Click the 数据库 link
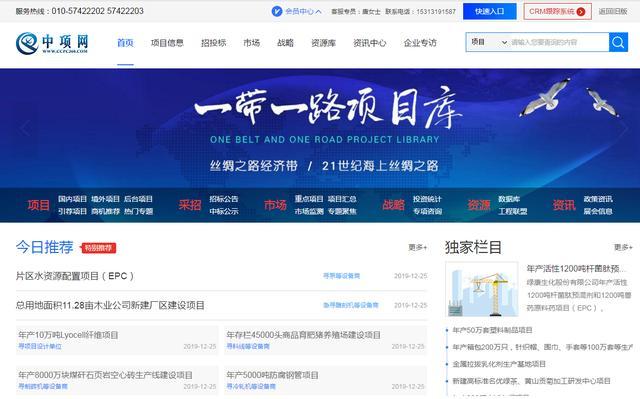This screenshot has height=399, width=640. [x=509, y=199]
